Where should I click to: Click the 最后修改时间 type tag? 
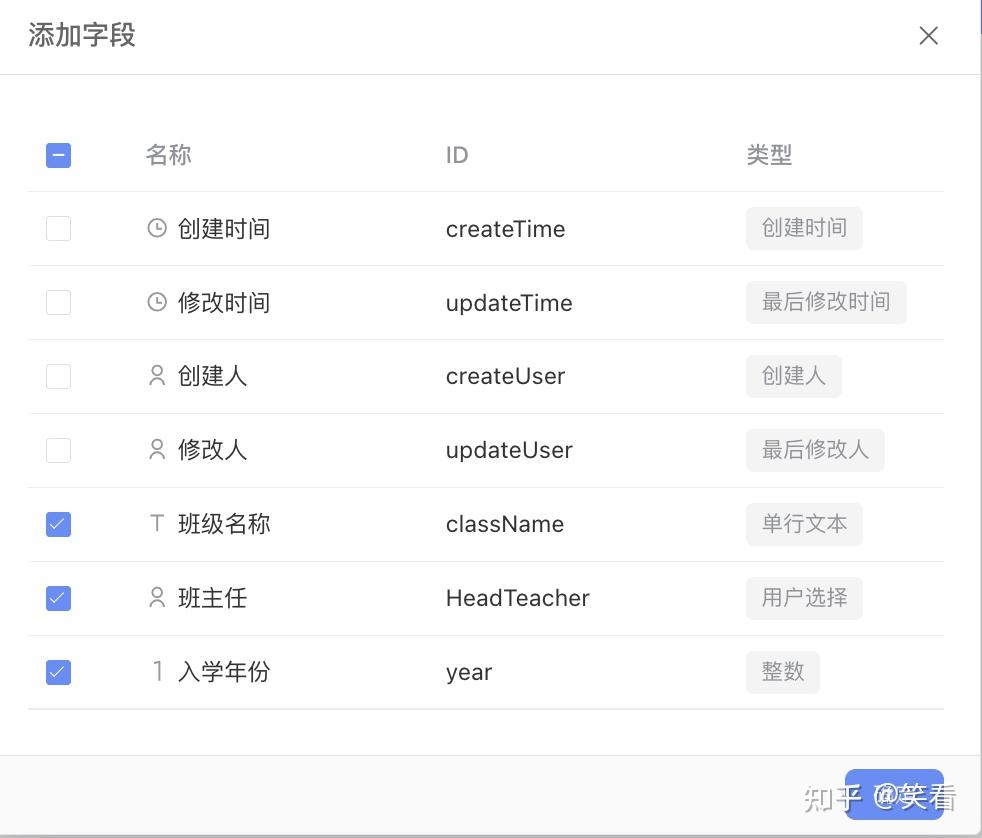click(826, 303)
